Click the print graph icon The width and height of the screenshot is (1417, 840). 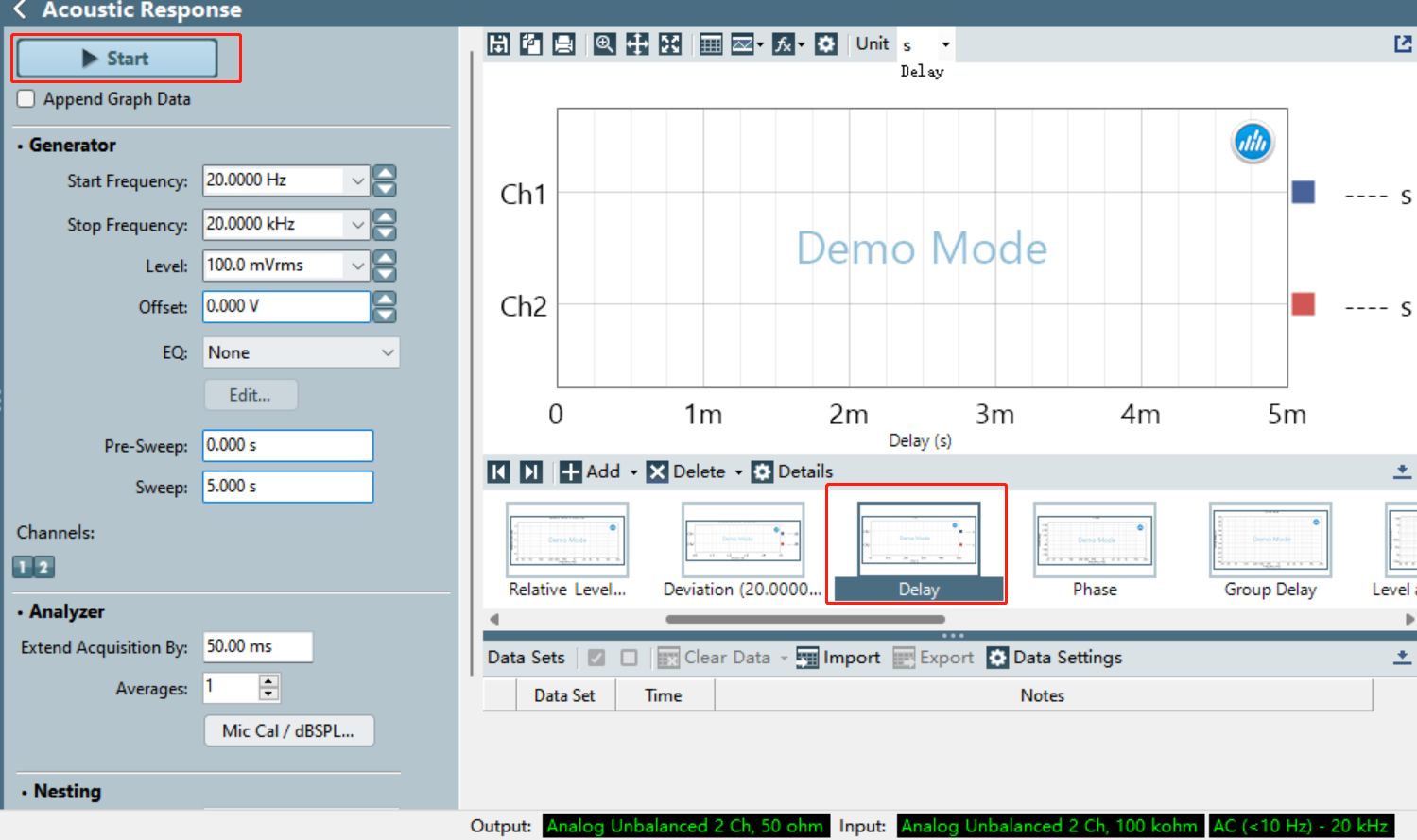coord(563,43)
